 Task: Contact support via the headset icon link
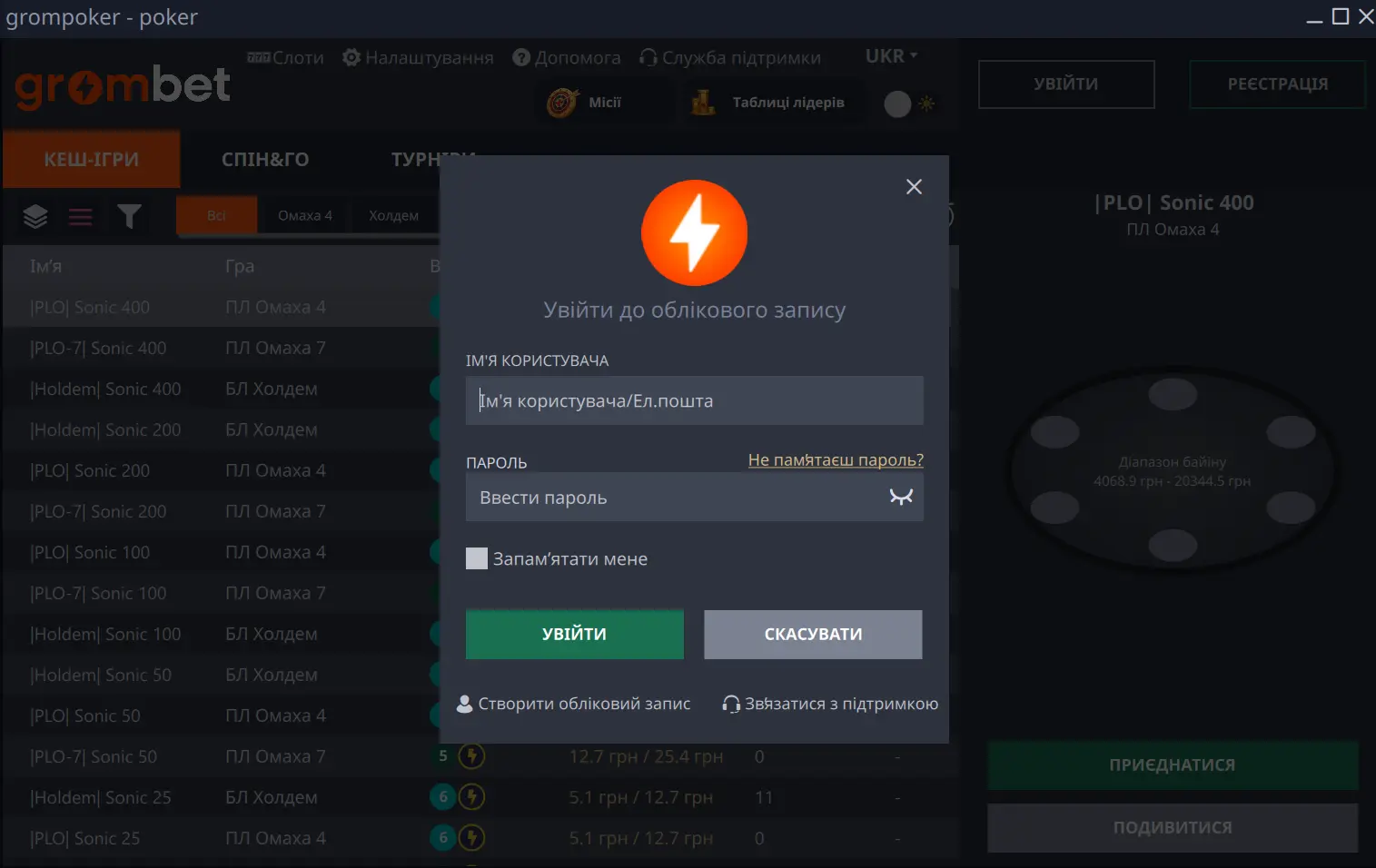(830, 704)
